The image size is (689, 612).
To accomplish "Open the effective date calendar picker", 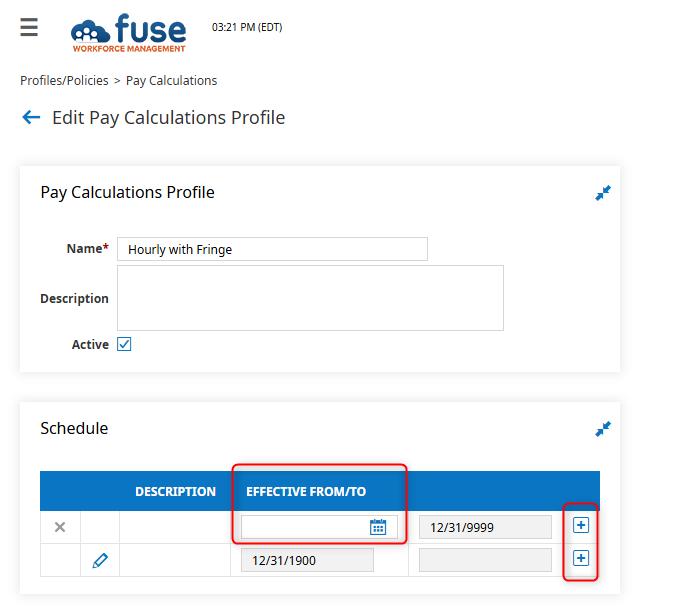I will coord(378,527).
